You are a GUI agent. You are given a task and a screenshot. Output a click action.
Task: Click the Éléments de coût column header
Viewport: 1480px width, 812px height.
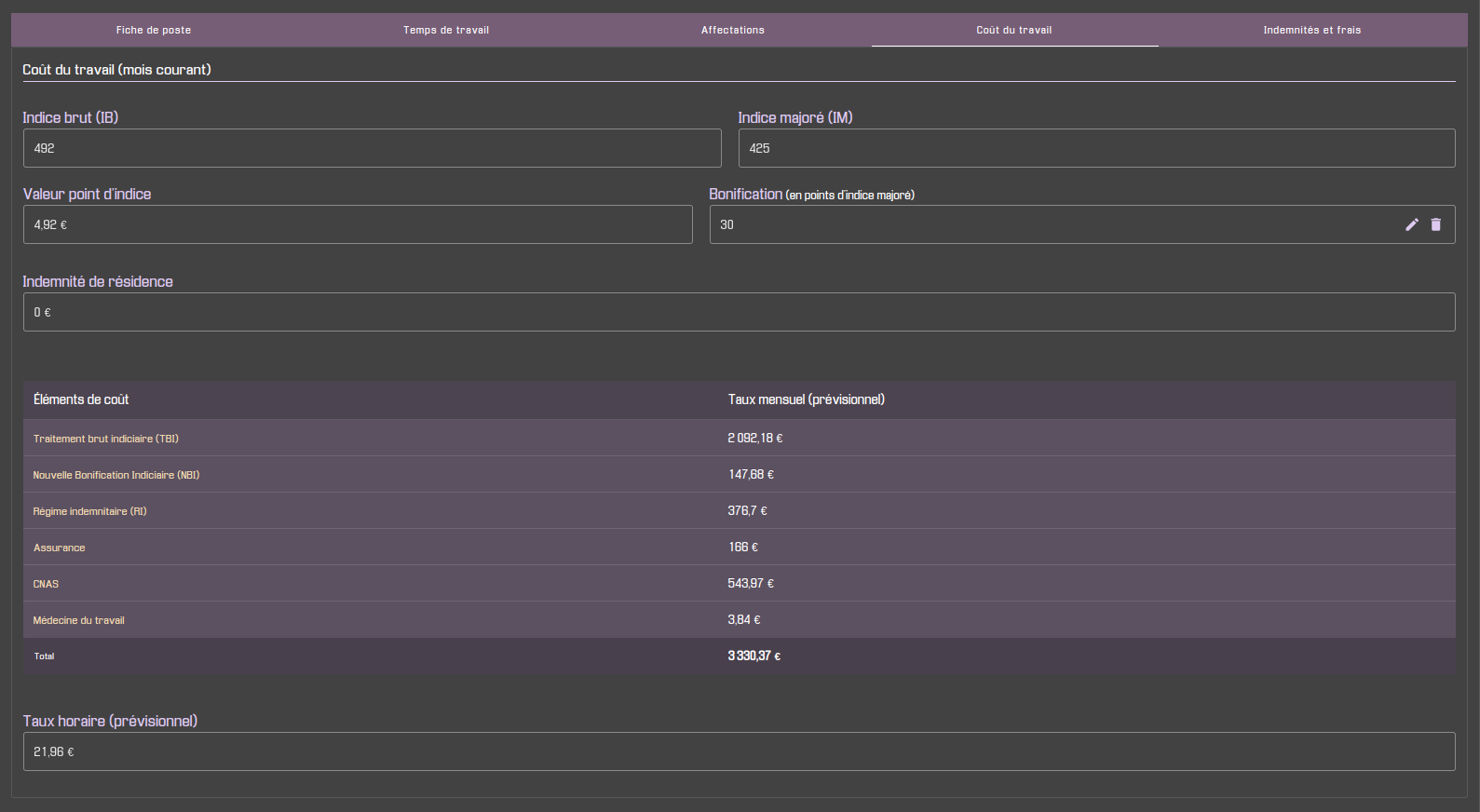tap(81, 399)
